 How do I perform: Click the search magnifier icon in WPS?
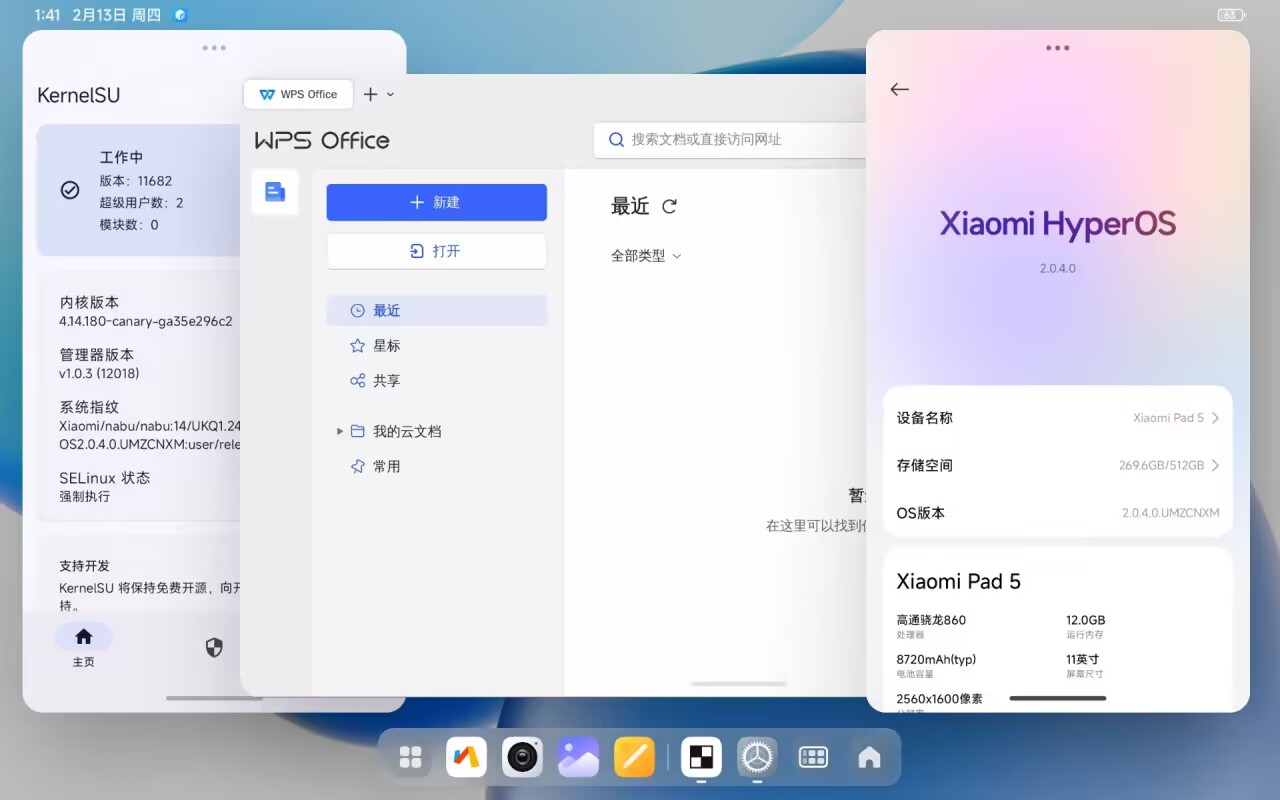tap(616, 140)
